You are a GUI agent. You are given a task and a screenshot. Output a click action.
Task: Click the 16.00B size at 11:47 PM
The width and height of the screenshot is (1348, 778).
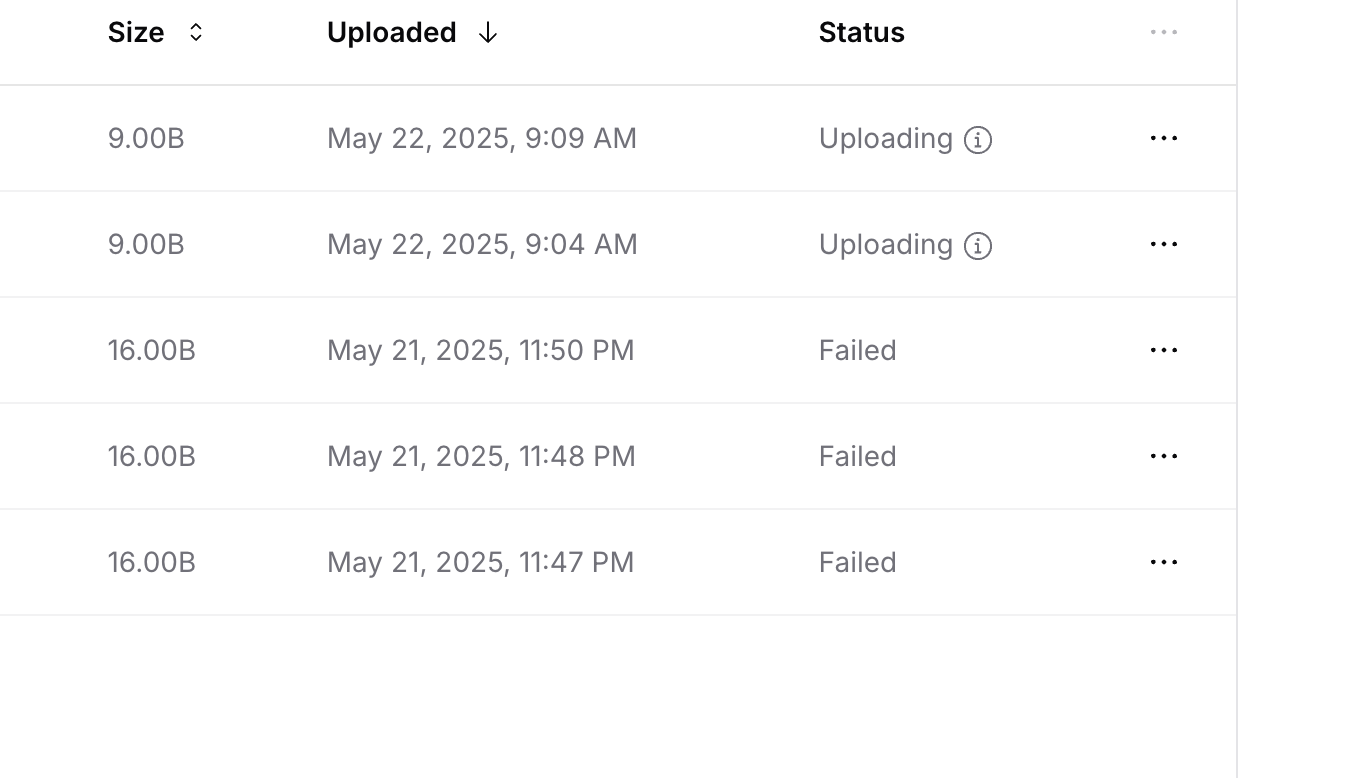click(152, 562)
